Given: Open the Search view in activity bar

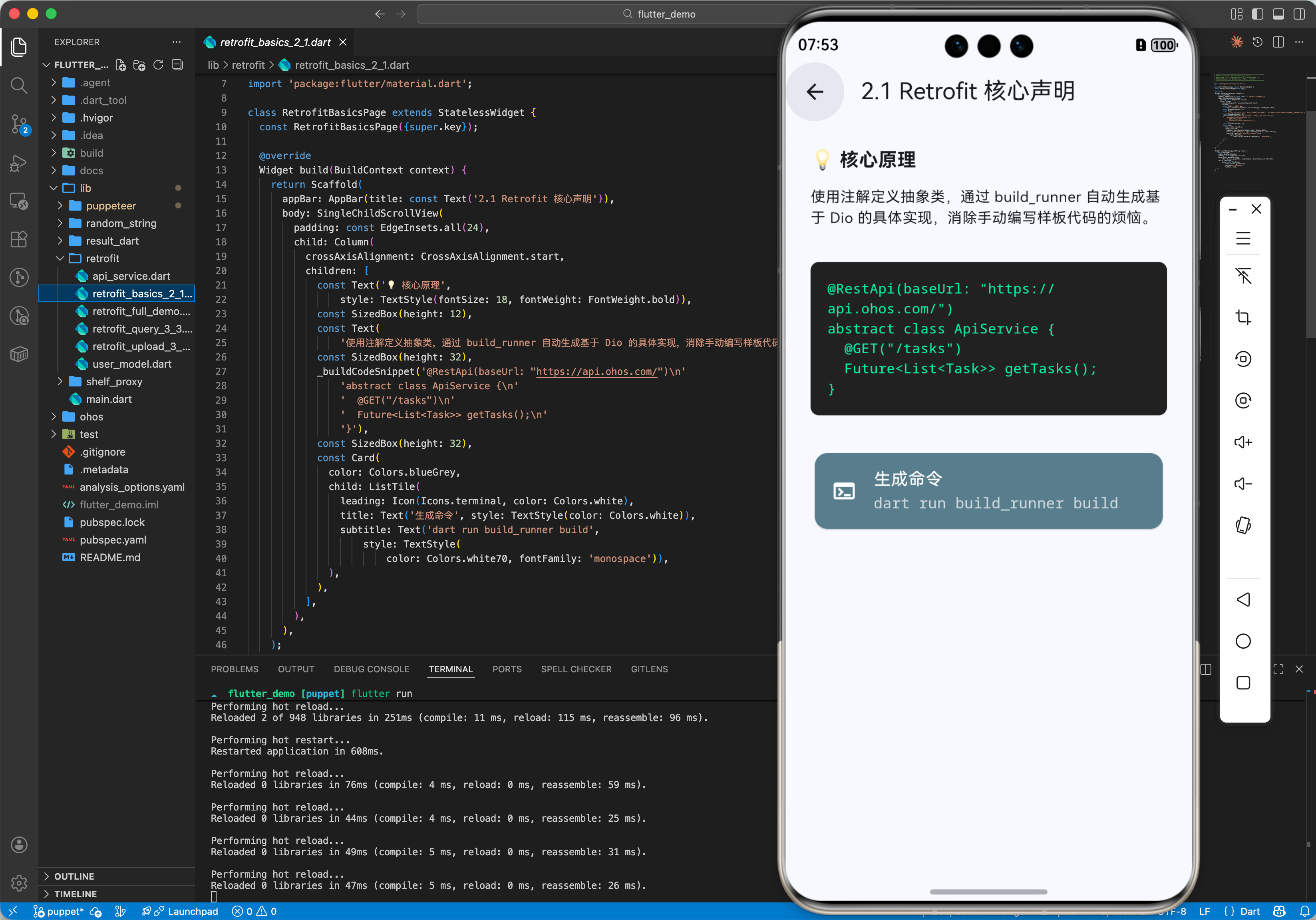Looking at the screenshot, I should pos(19,86).
